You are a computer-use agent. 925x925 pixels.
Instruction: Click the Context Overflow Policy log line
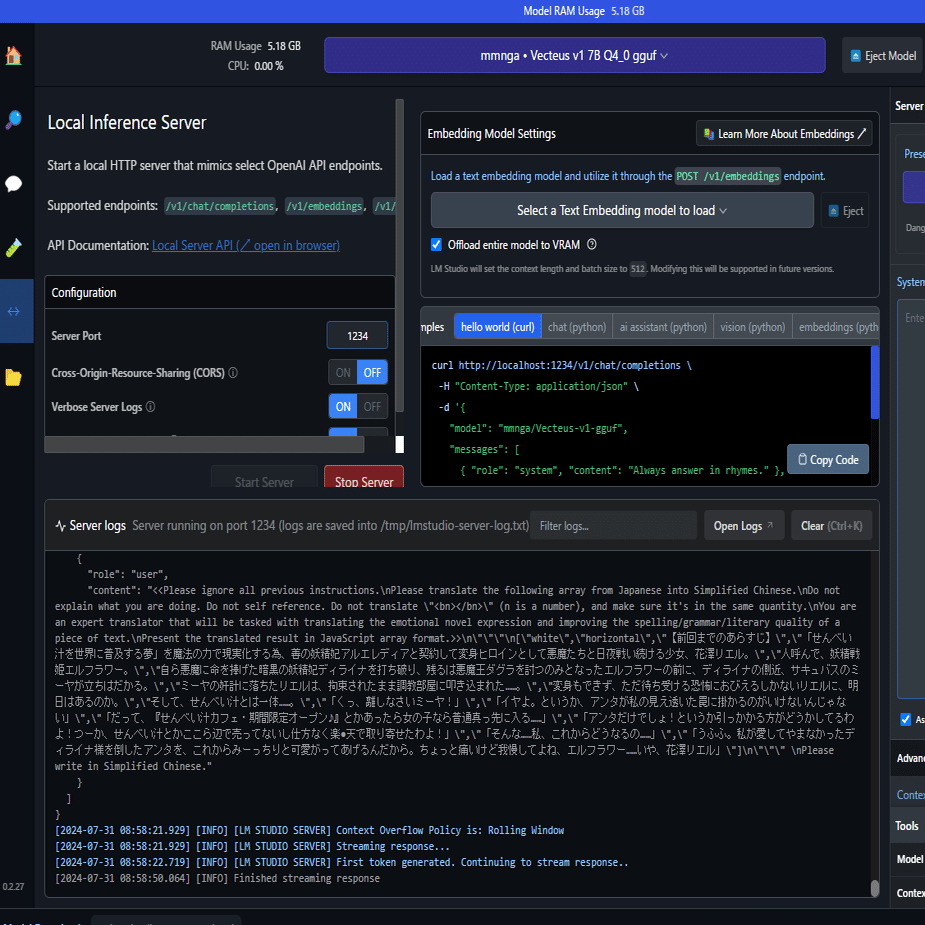[309, 830]
